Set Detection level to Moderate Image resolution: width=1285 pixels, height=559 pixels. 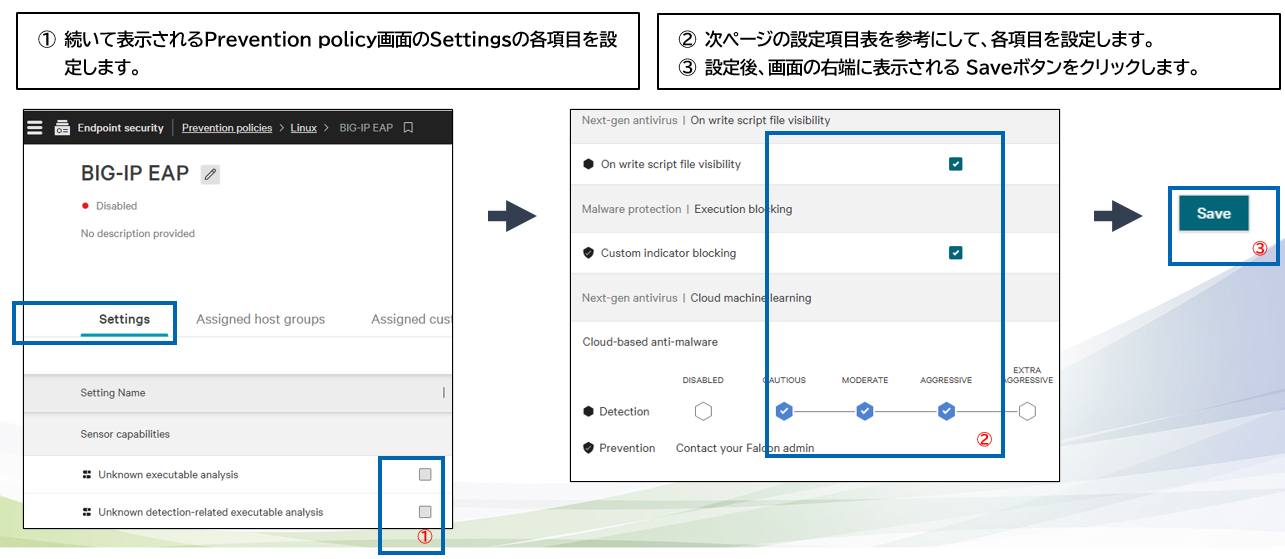pyautogui.click(x=865, y=411)
